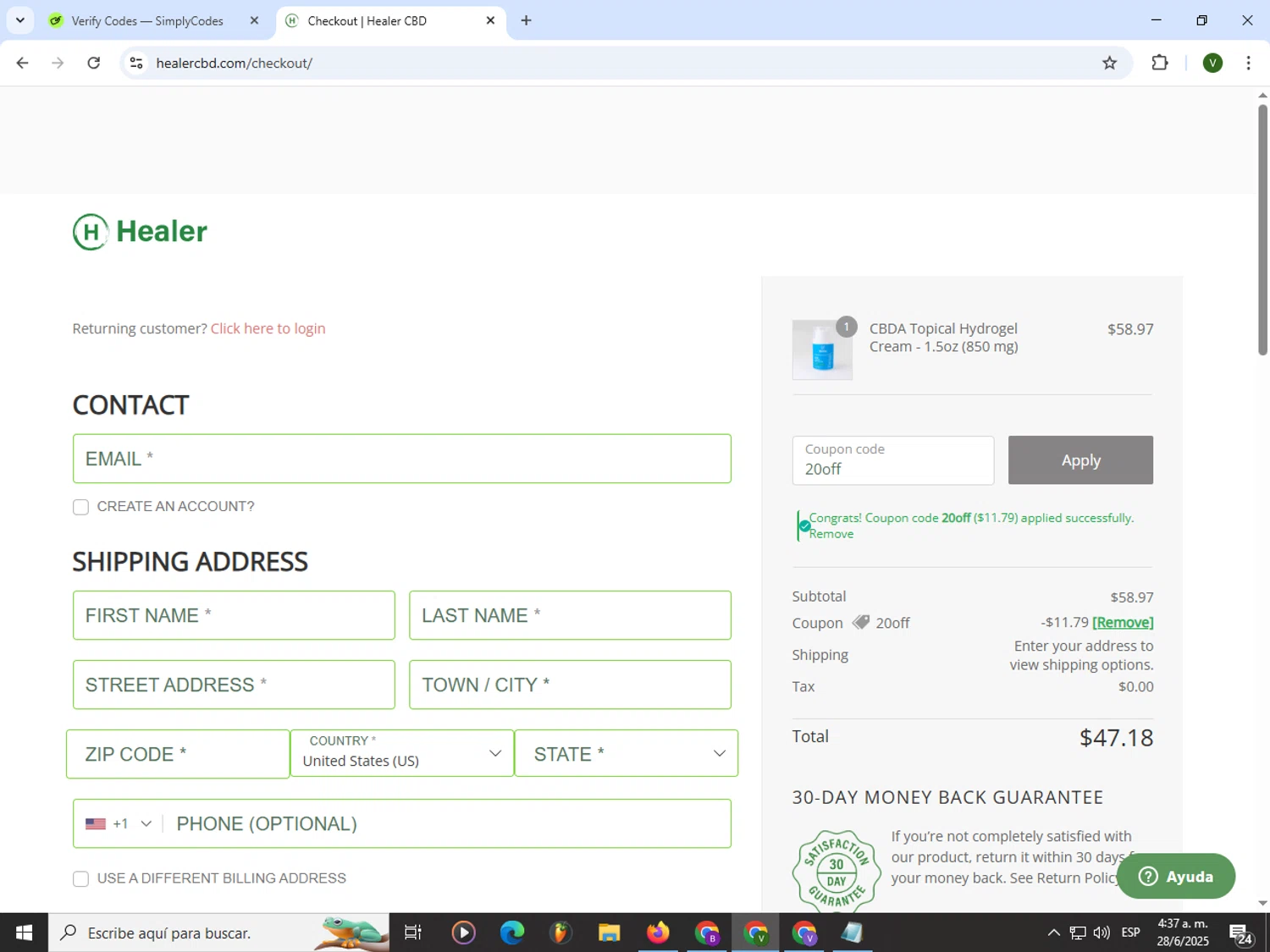Click the address bar URL
Viewport: 1270px width, 952px height.
click(x=235, y=63)
